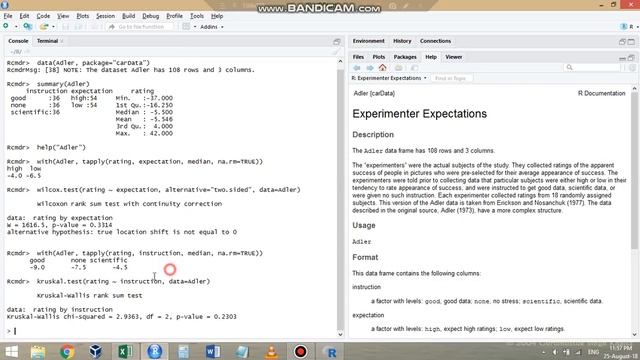
Task: Go forward in Help history
Action: coord(370,68)
